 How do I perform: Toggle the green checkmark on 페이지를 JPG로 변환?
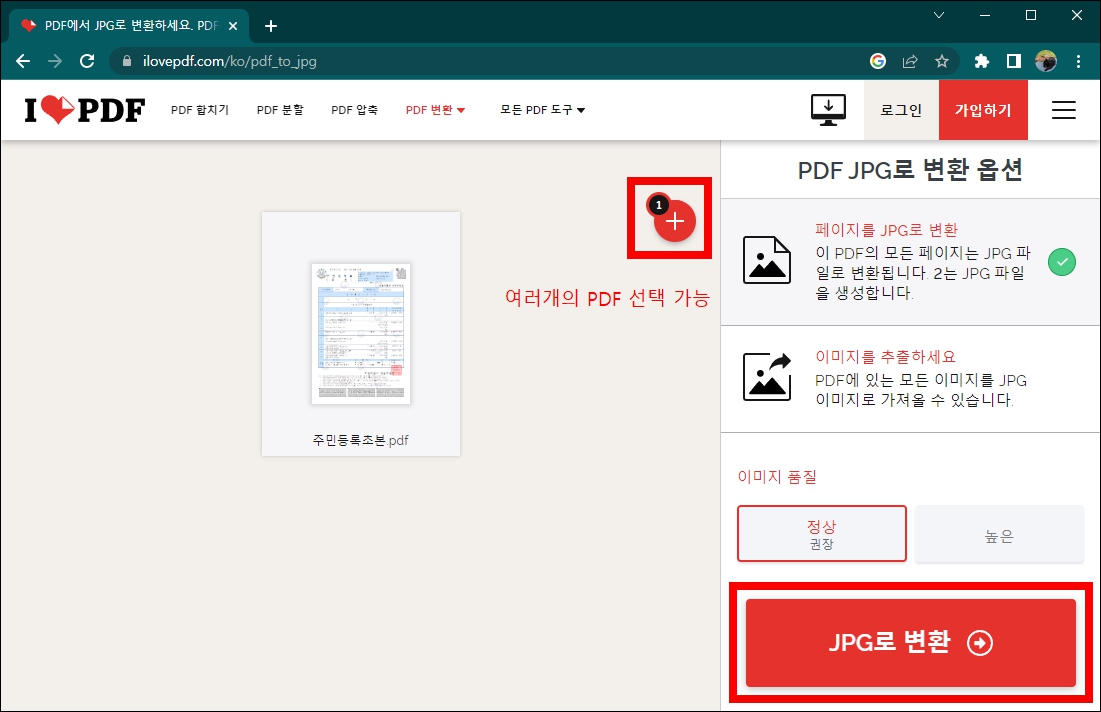tap(1061, 262)
